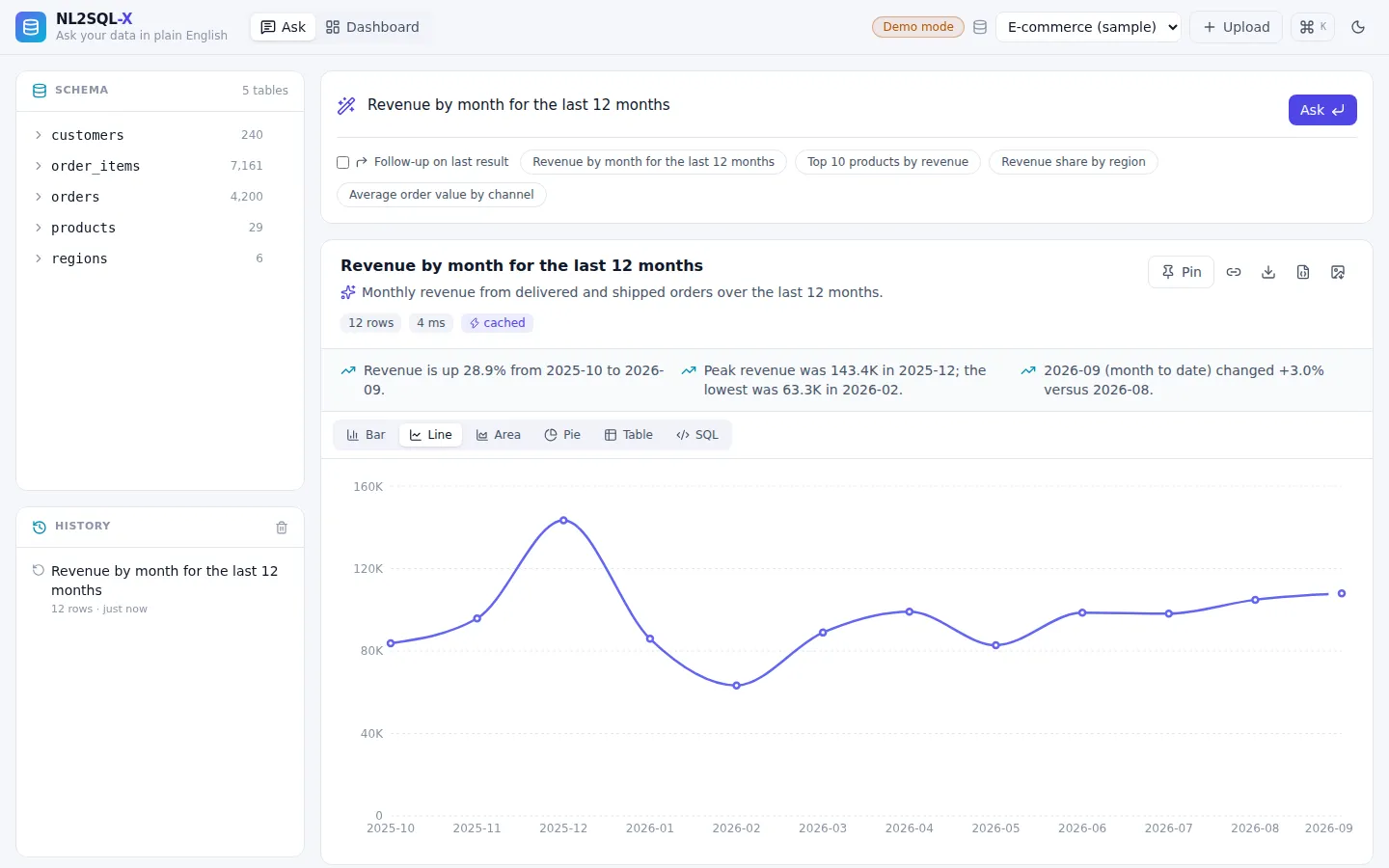Open the Dashboard tab

pyautogui.click(x=372, y=27)
